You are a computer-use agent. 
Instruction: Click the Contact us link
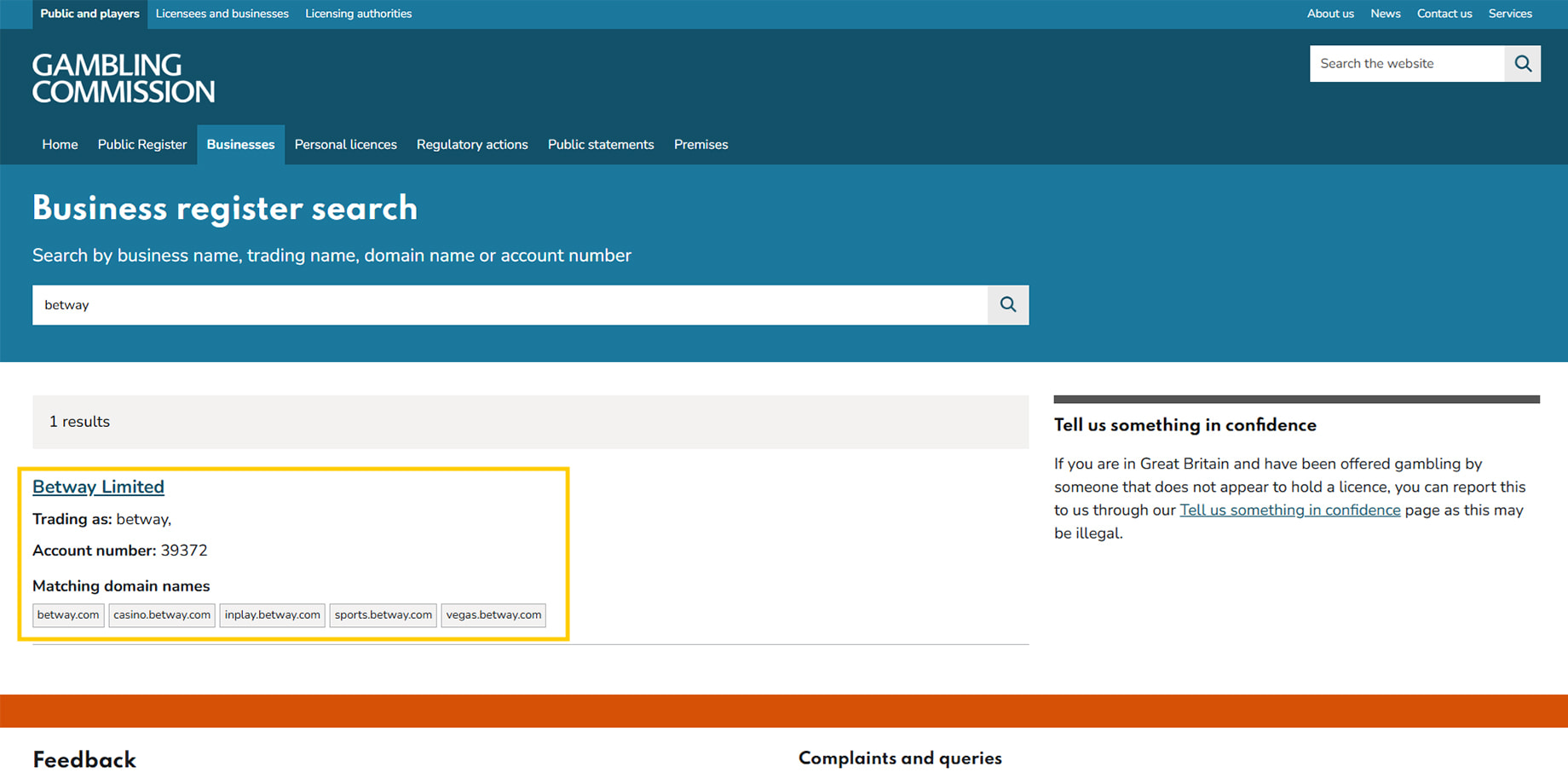(1444, 14)
